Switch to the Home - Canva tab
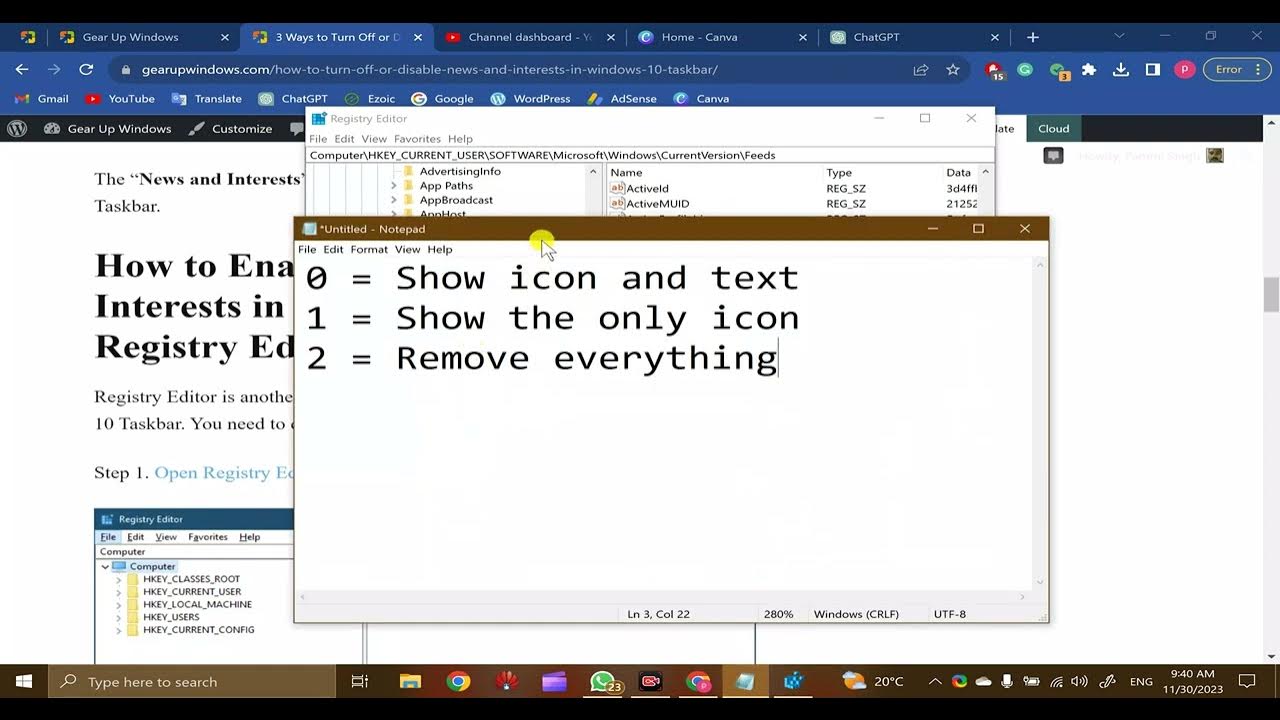Image resolution: width=1280 pixels, height=720 pixels. pos(723,37)
